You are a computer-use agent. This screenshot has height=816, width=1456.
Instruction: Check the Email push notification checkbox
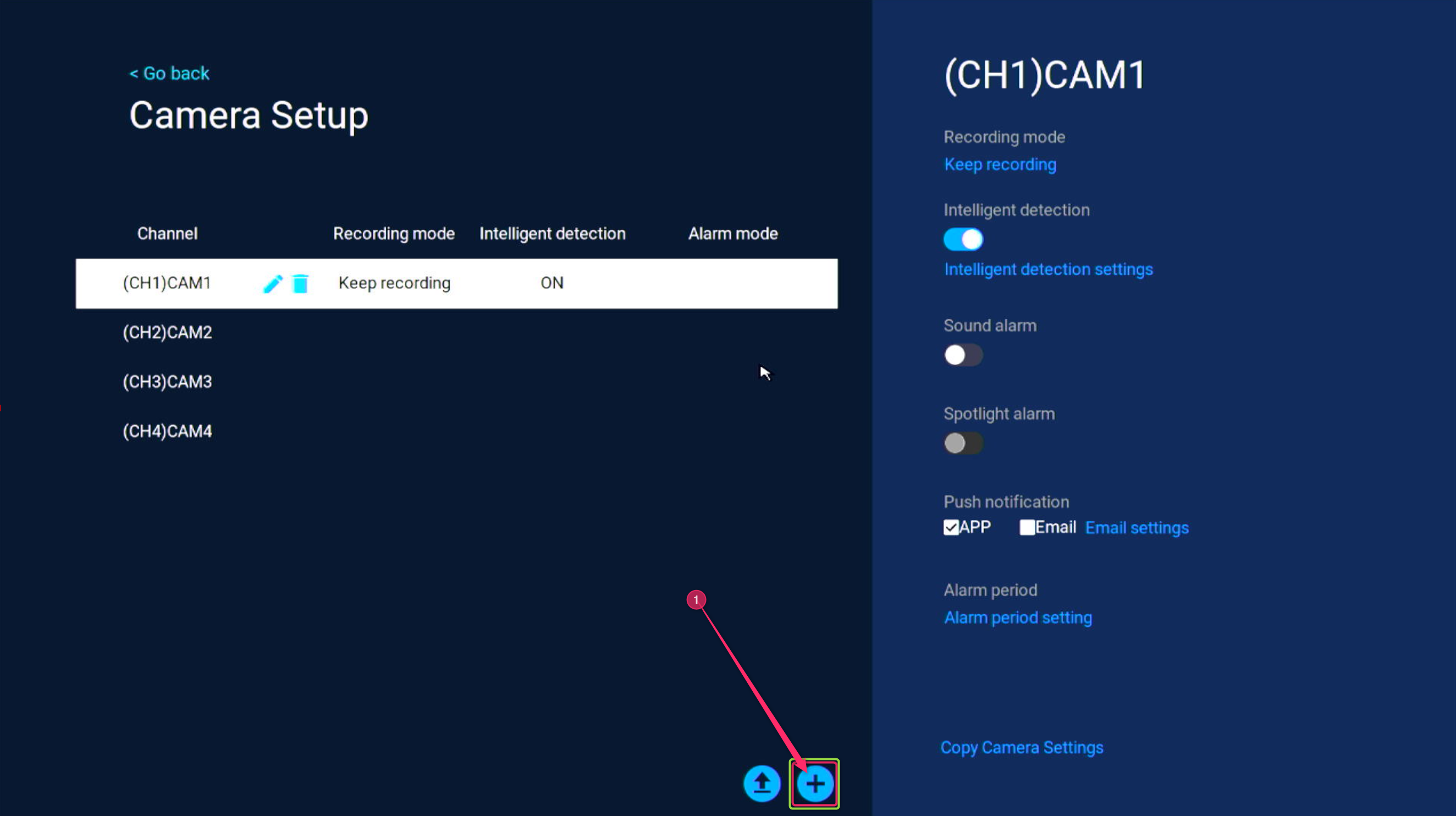tap(1027, 528)
